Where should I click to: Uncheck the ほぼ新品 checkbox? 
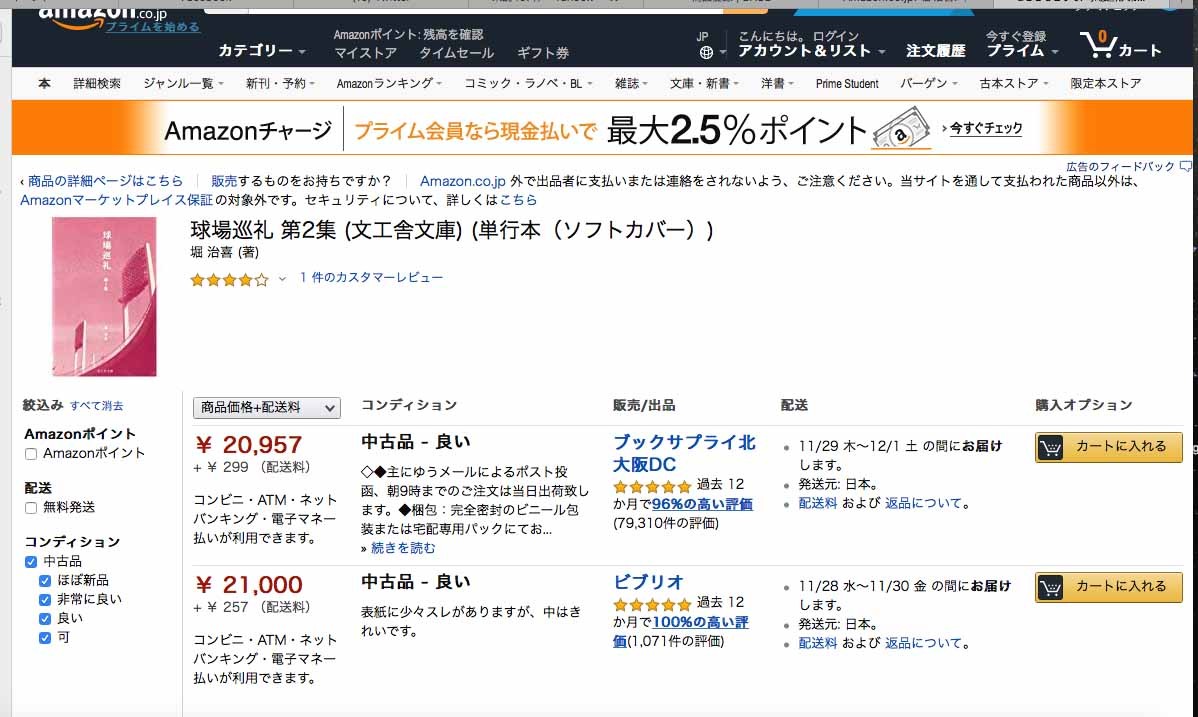click(x=45, y=581)
